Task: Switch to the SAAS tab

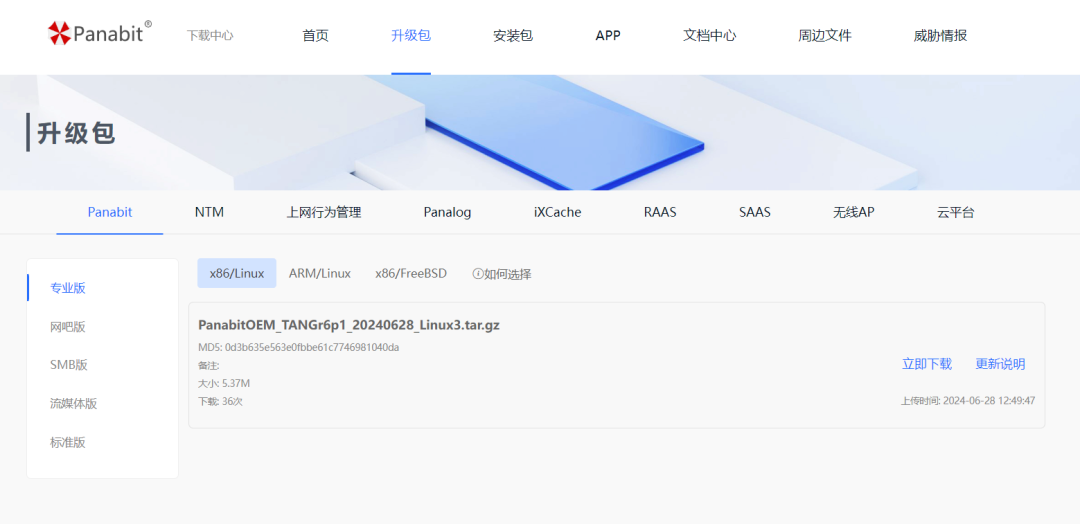Action: point(755,212)
